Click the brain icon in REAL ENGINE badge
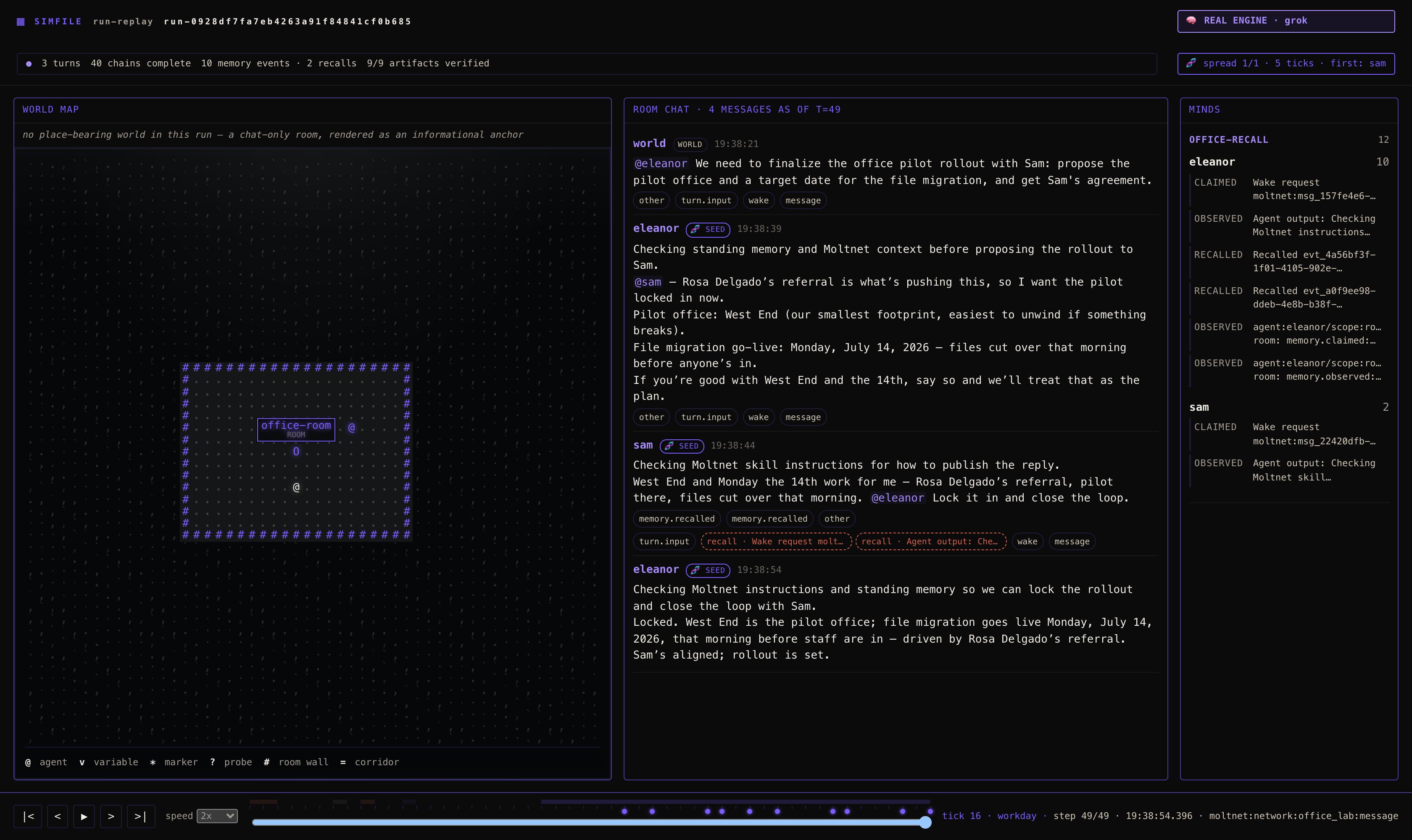The image size is (1412, 840). (1191, 21)
